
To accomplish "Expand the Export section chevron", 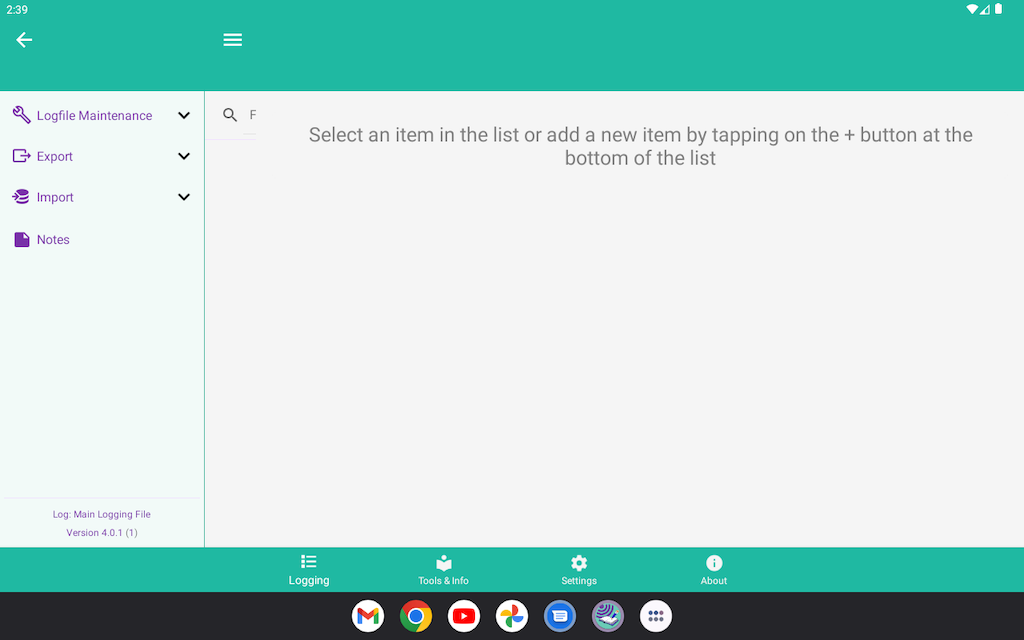I will [x=184, y=157].
